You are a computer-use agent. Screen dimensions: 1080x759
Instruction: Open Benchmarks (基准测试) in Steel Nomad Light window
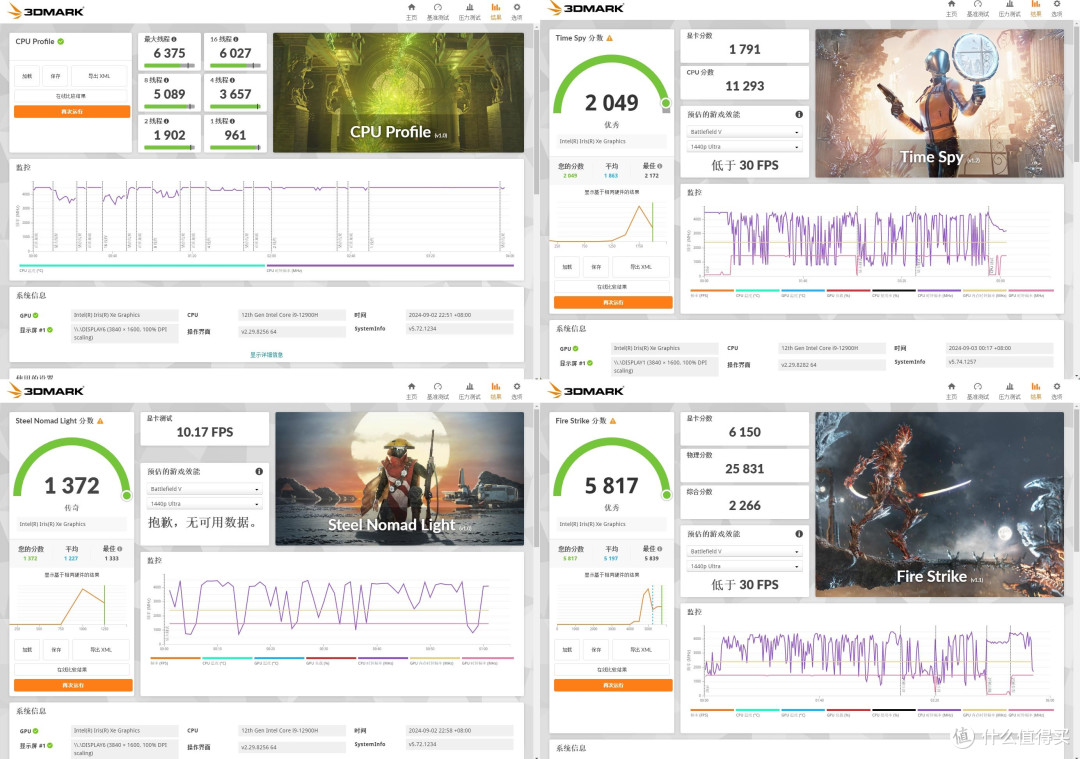coord(437,391)
